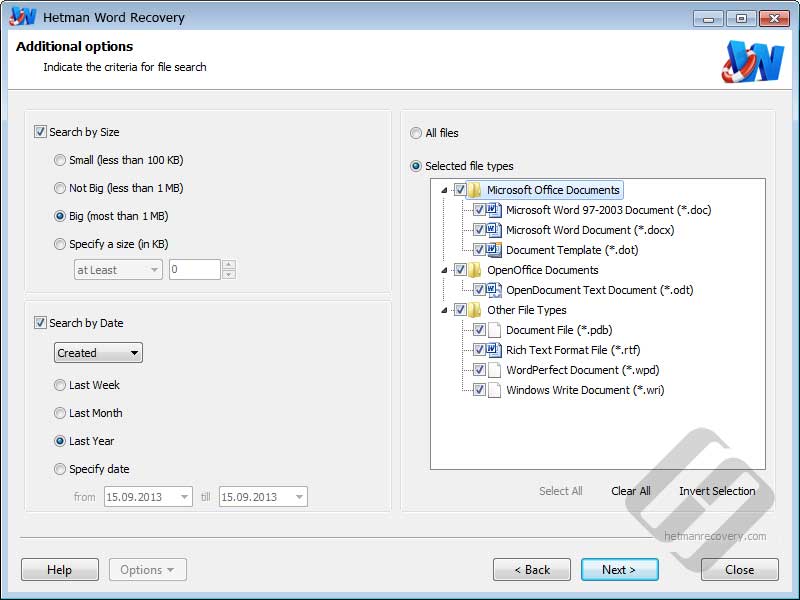Uncheck OpenDocument Text Document (*.odt) checkbox
The height and width of the screenshot is (600, 800).
click(x=479, y=290)
